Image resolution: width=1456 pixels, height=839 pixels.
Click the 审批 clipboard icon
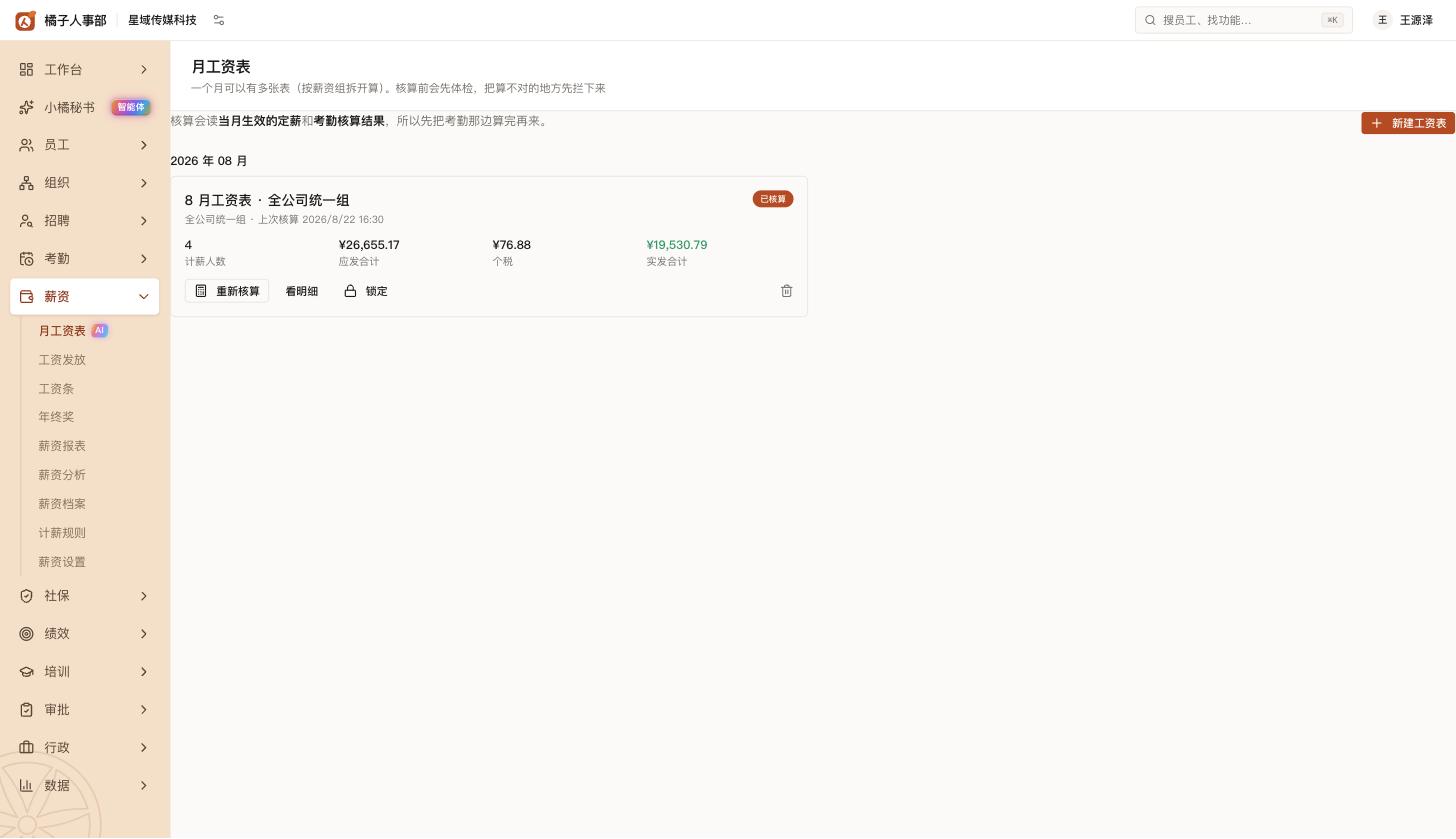(x=27, y=710)
